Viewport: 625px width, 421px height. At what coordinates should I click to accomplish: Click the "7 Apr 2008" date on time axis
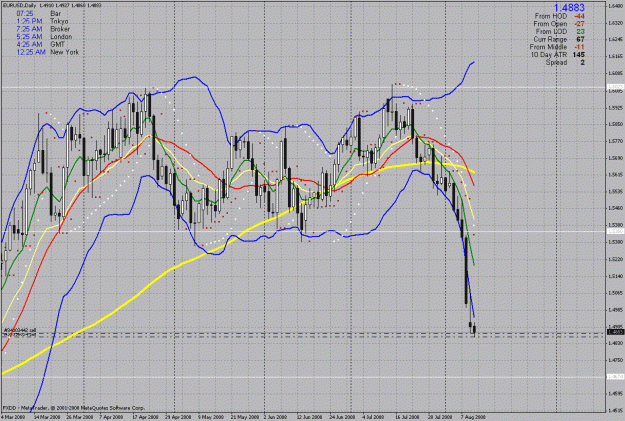(111, 417)
